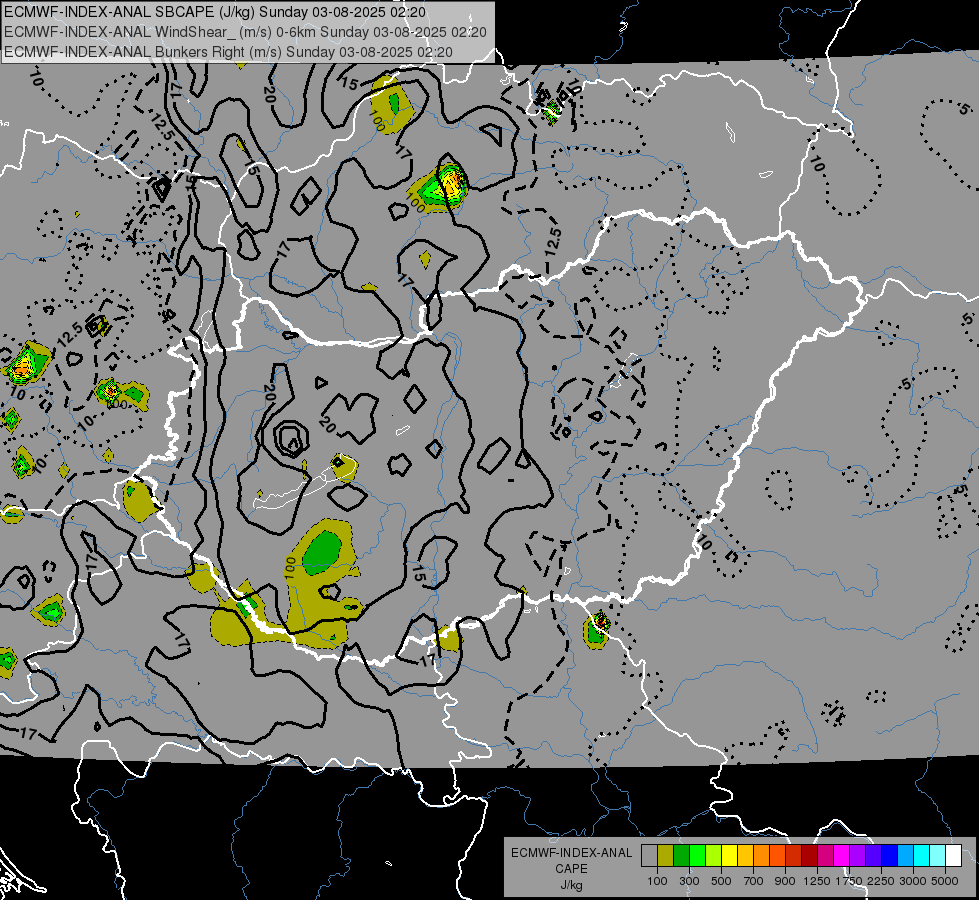Pick the pure yellow legend swatch
This screenshot has height=900, width=979.
coord(729,856)
